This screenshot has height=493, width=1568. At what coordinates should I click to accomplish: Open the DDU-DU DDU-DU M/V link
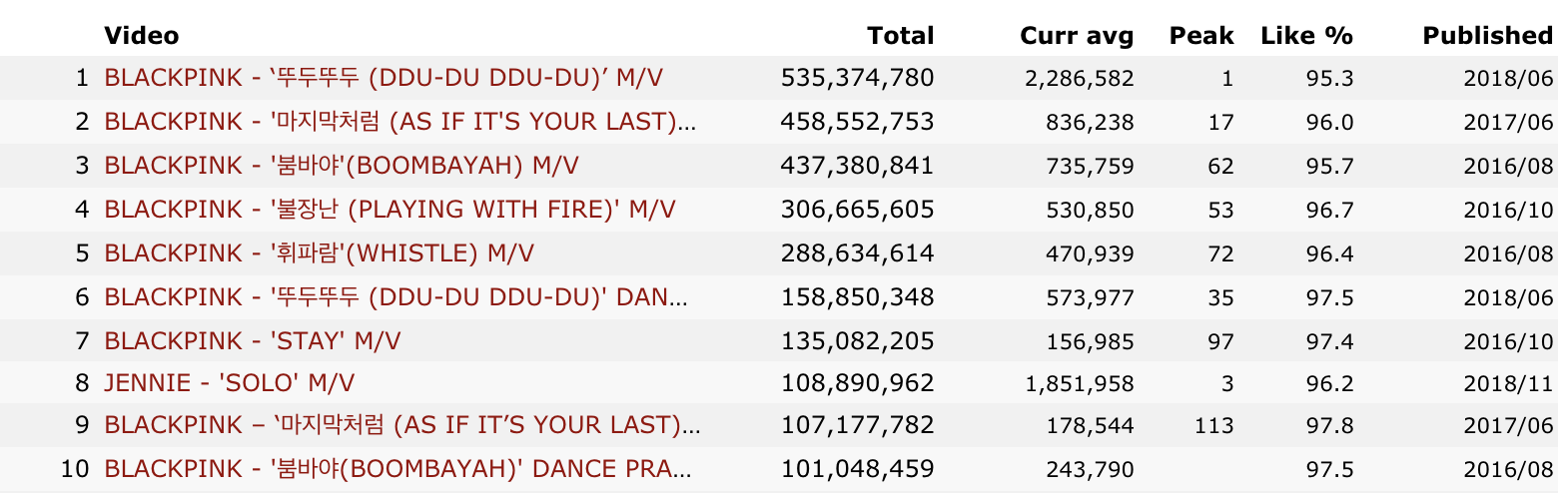384,78
